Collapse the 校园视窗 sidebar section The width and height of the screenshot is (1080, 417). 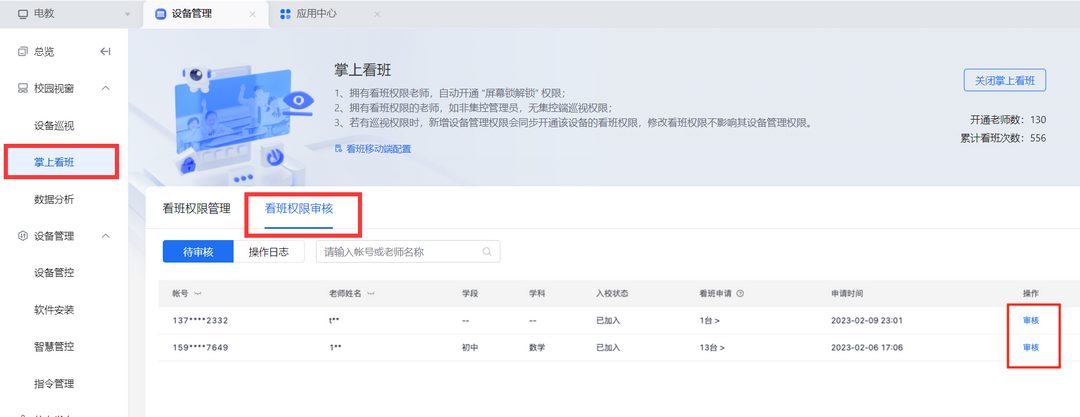click(106, 89)
